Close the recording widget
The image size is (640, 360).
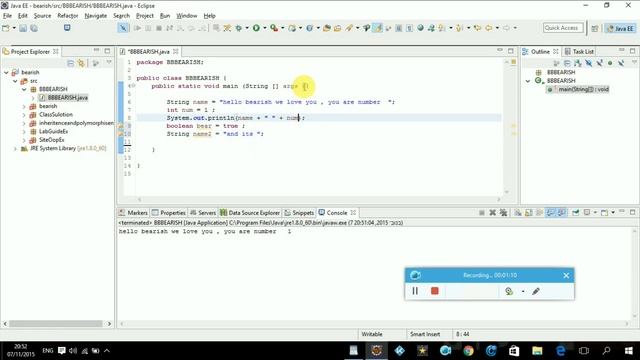click(x=566, y=276)
